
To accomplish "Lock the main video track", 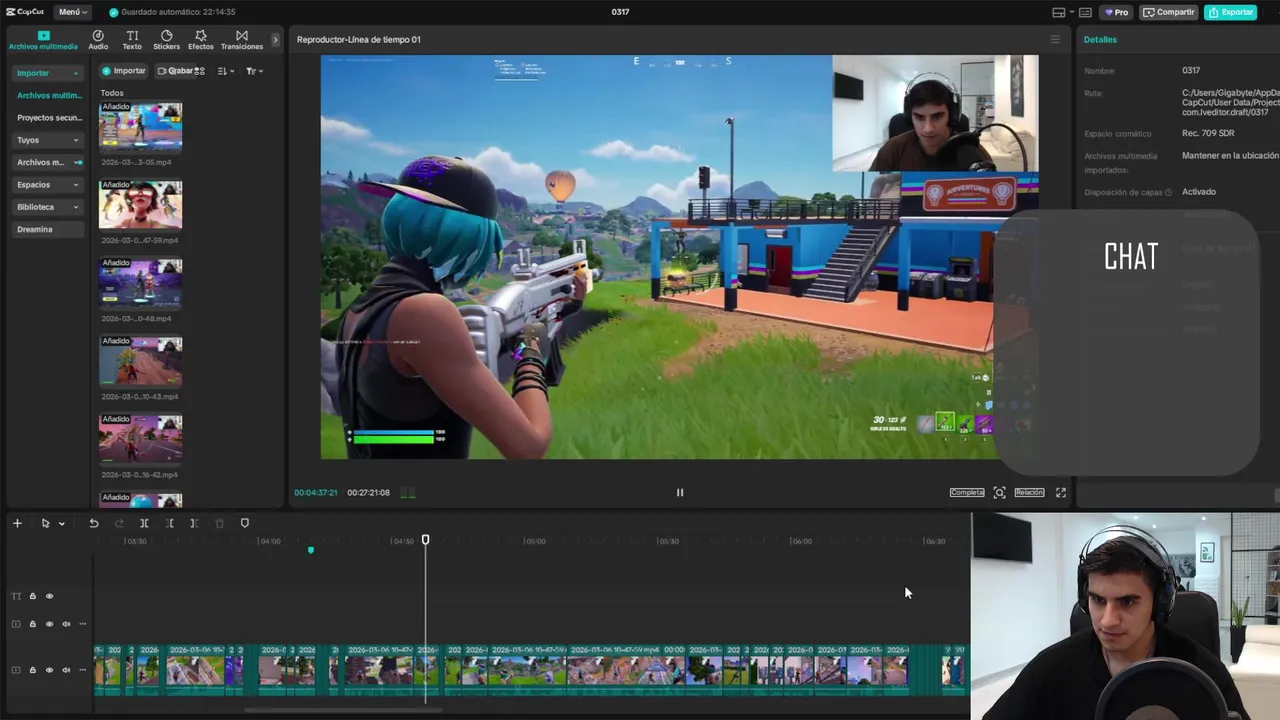I will (32, 670).
